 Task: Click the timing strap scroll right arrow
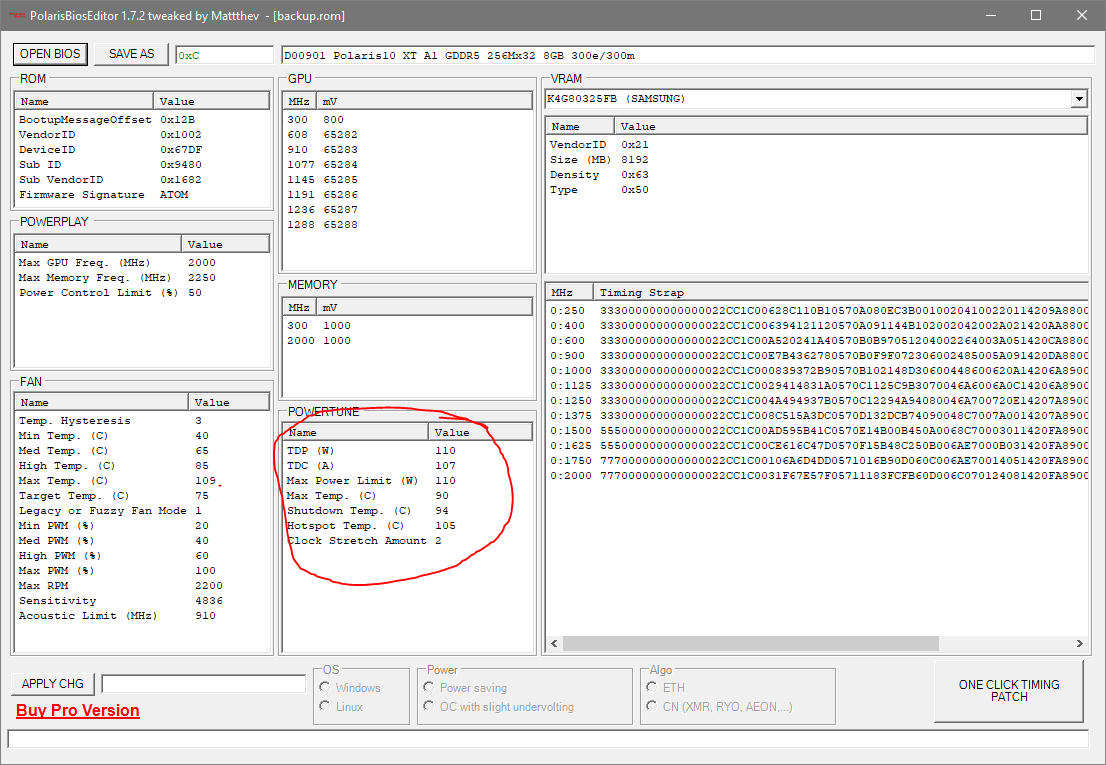point(1079,644)
